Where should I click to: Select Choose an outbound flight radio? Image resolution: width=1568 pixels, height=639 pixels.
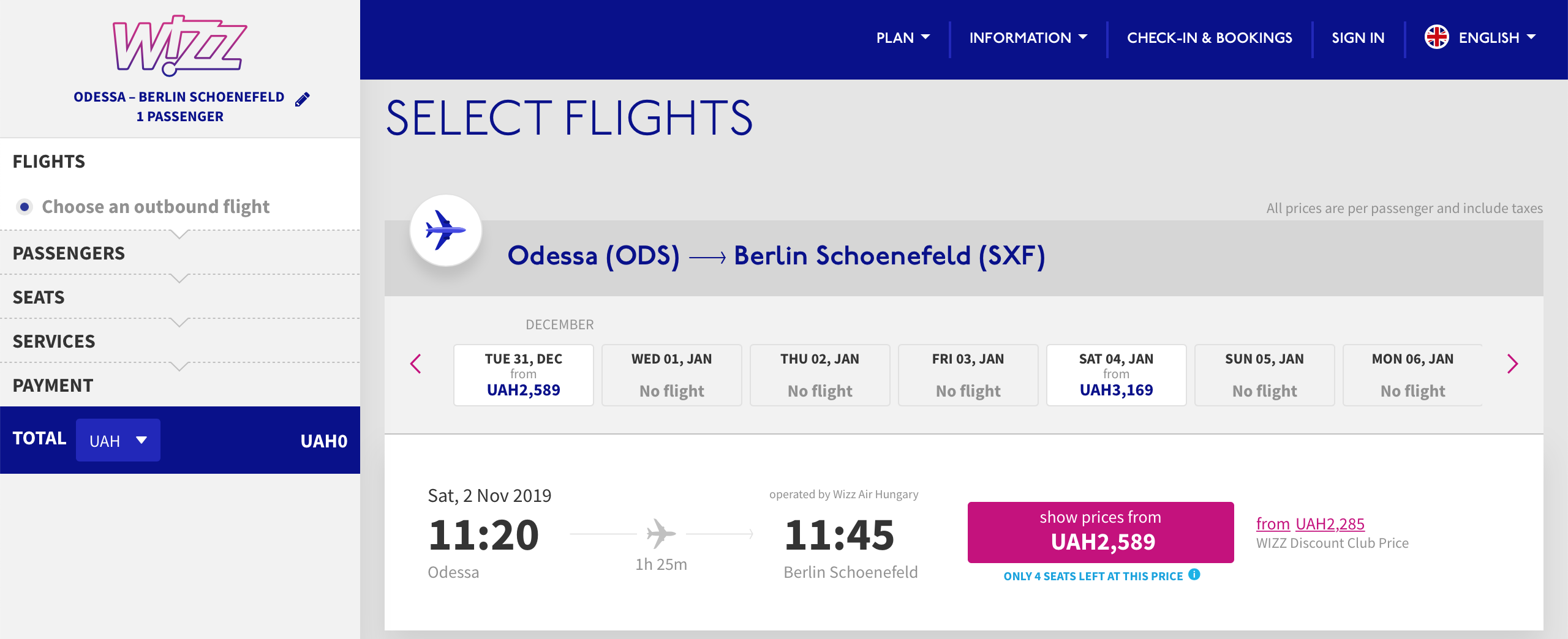coord(24,207)
